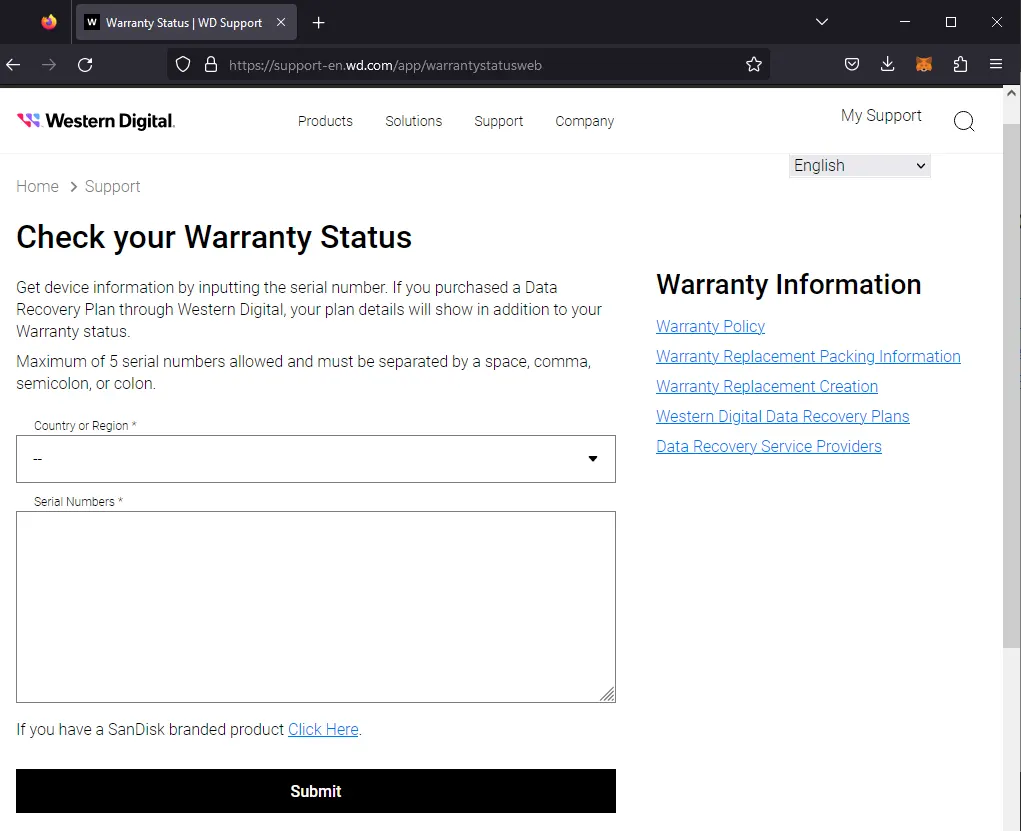Go back to the previous page
Viewport: 1021px width, 831px height.
point(14,64)
